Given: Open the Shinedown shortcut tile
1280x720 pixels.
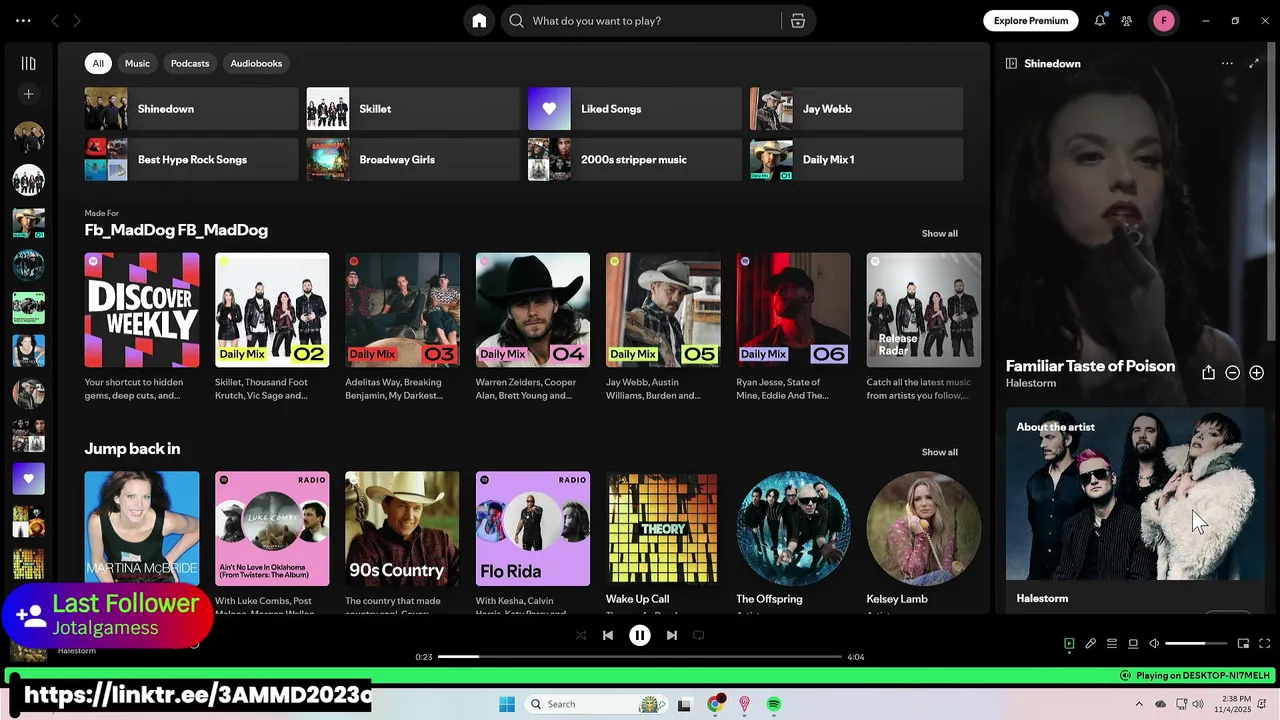Looking at the screenshot, I should pyautogui.click(x=192, y=109).
